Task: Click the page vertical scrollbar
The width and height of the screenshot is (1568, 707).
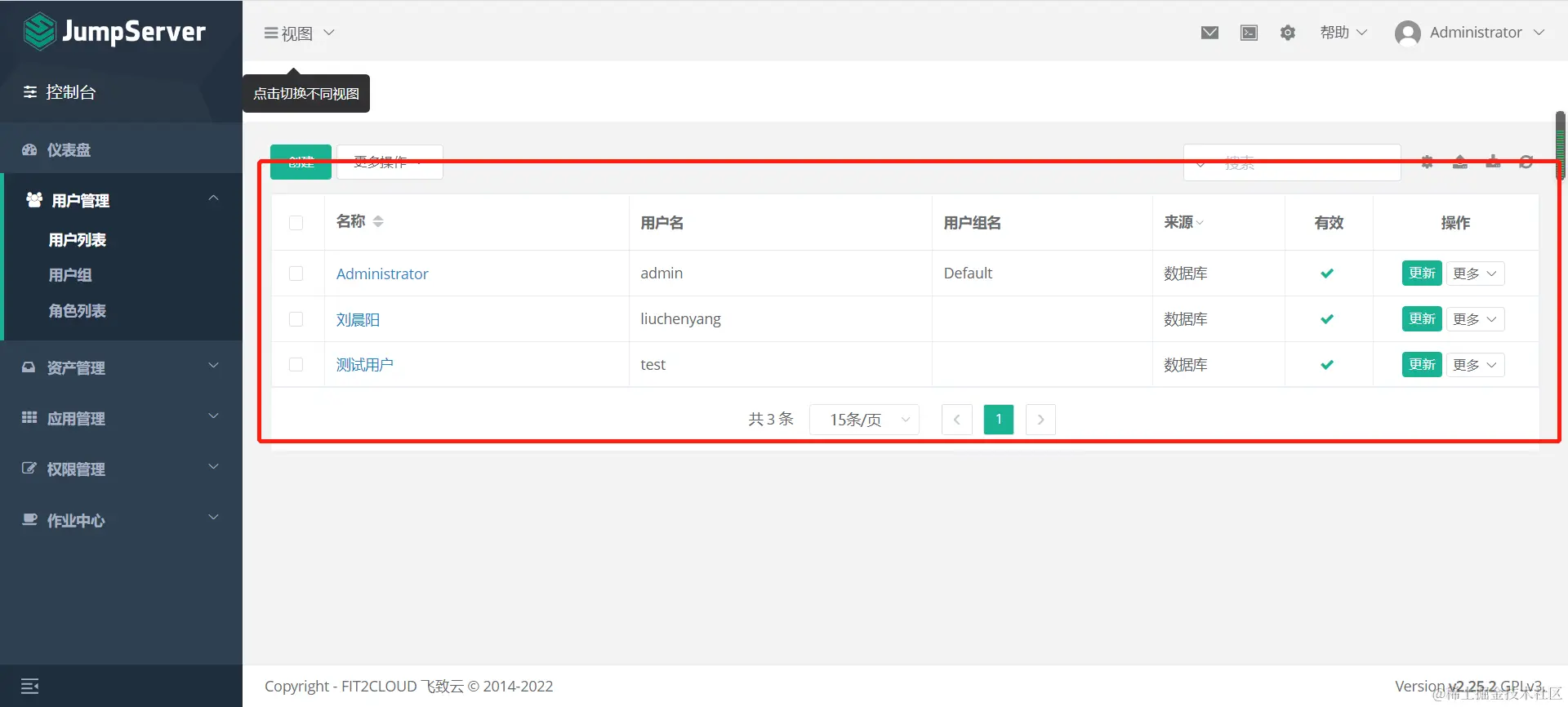Action: click(1561, 145)
